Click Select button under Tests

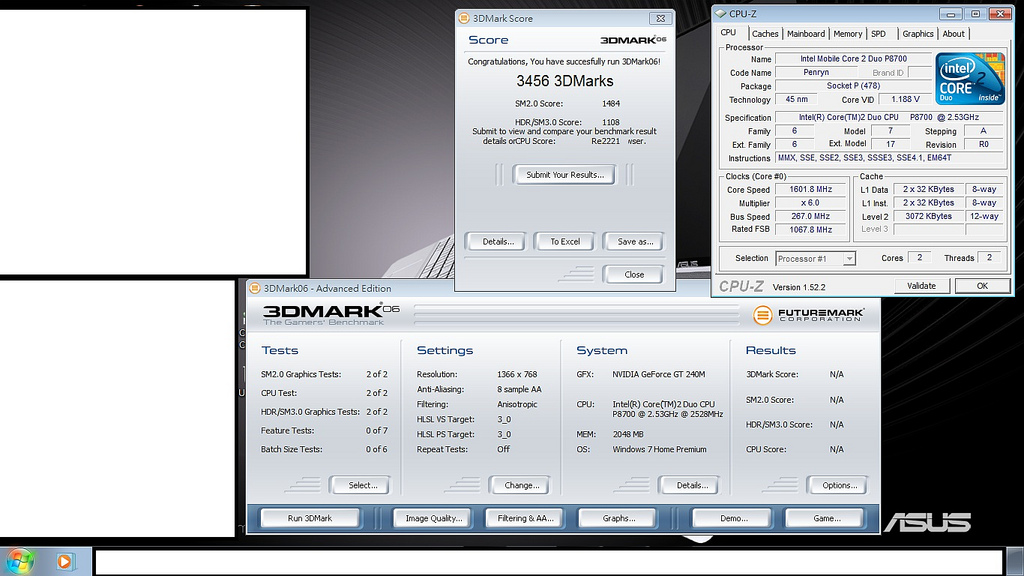click(362, 485)
